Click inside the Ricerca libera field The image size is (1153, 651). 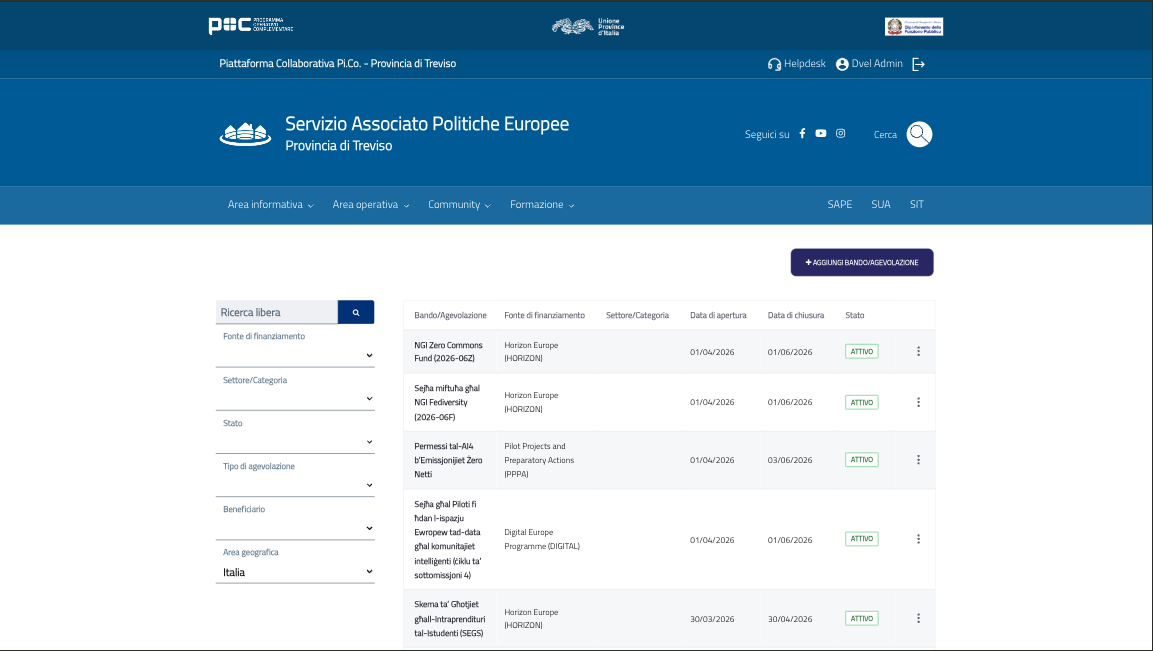270,311
